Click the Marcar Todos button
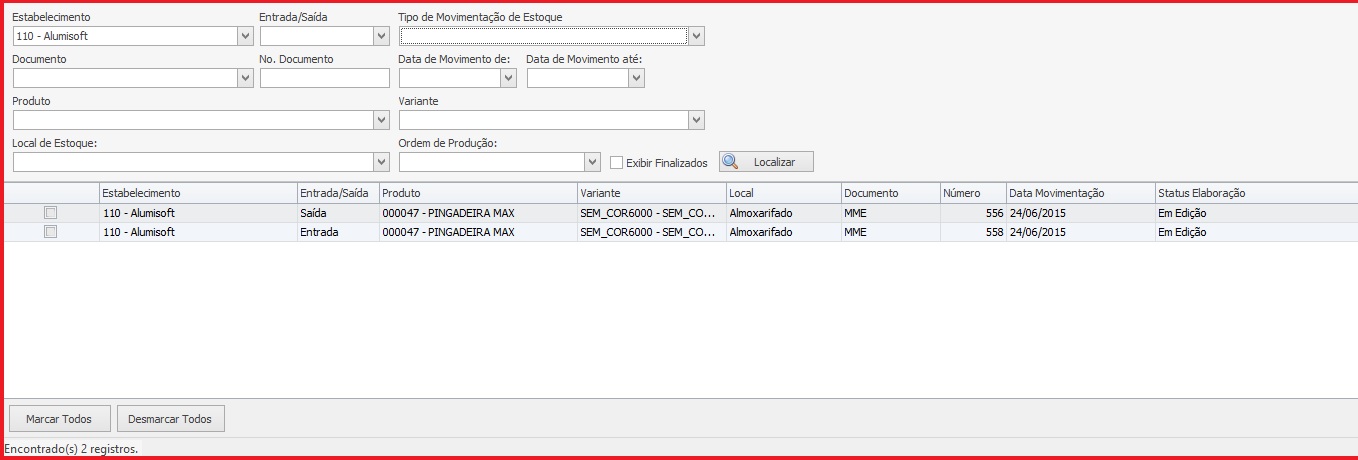This screenshot has height=460, width=1358. [59, 419]
